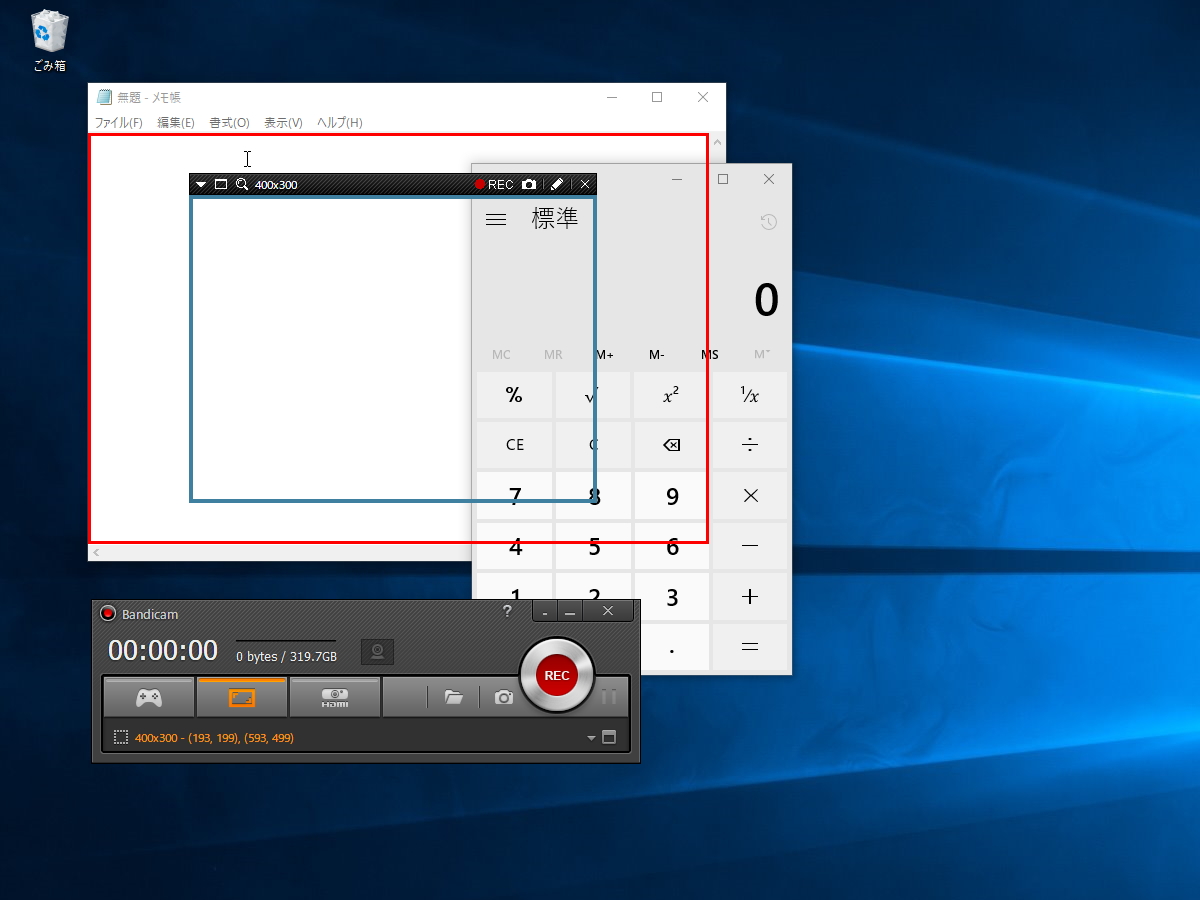Click the 7 key in Calculator
The width and height of the screenshot is (1200, 900).
(514, 496)
